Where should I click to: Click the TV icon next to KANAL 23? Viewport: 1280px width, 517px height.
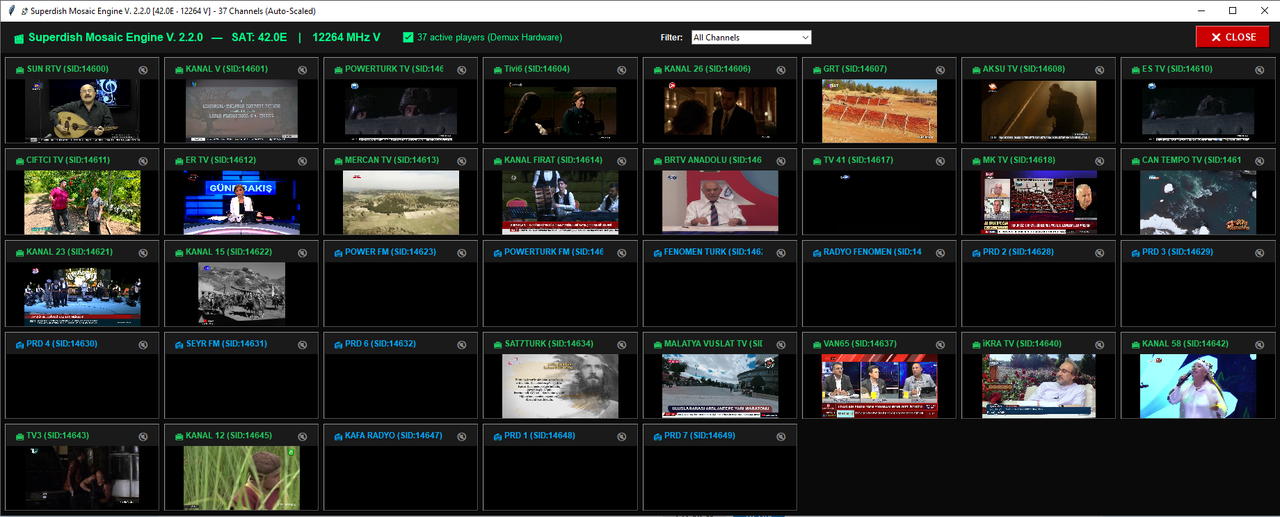pyautogui.click(x=19, y=253)
